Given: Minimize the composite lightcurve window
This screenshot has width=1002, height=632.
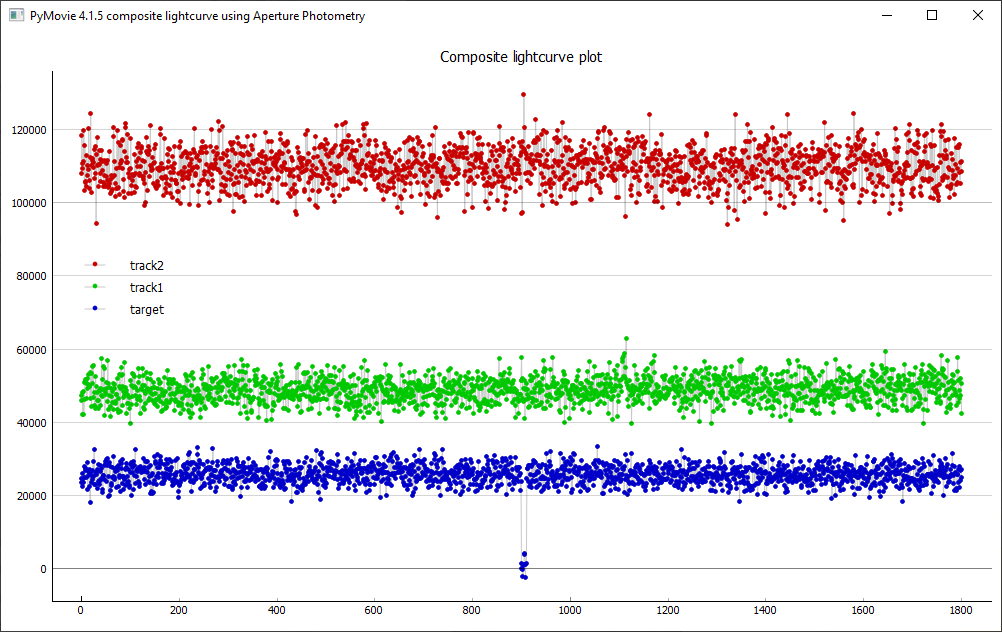Looking at the screenshot, I should 885,16.
